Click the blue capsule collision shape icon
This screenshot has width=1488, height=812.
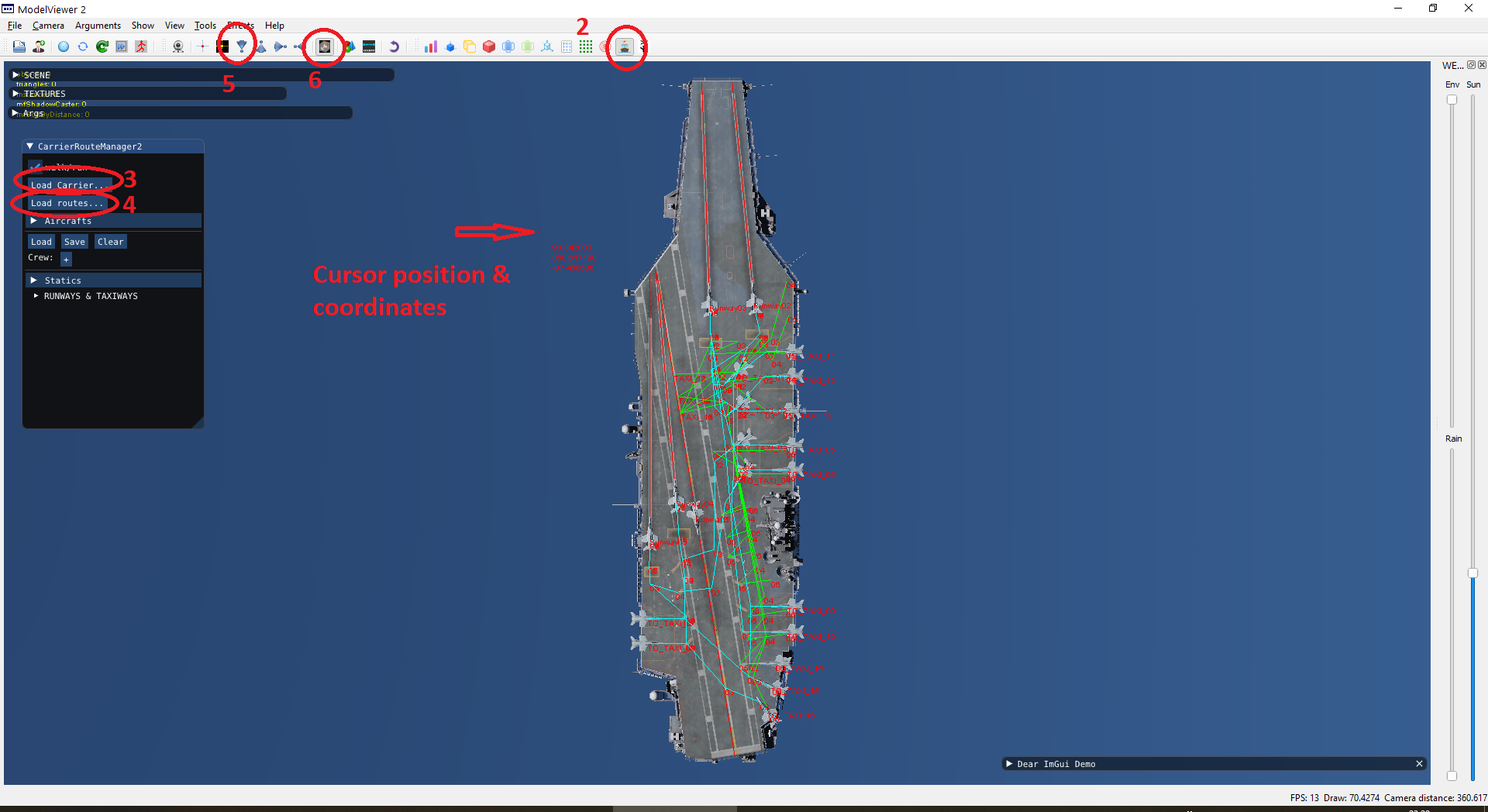click(x=508, y=46)
